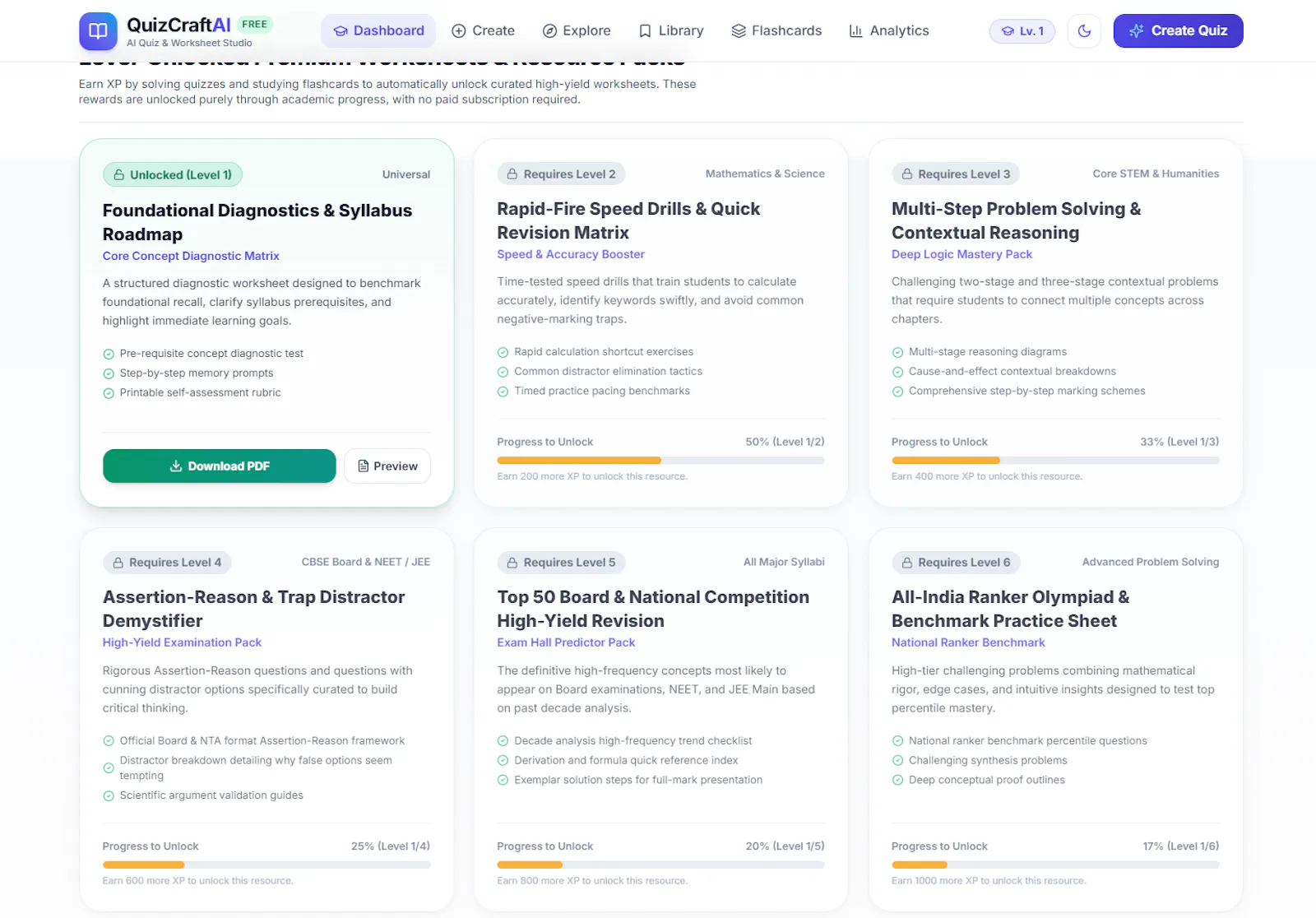Click the check icon beside 'Pre-requisite concept diagnostic test'
This screenshot has width=1316, height=918.
click(x=109, y=354)
